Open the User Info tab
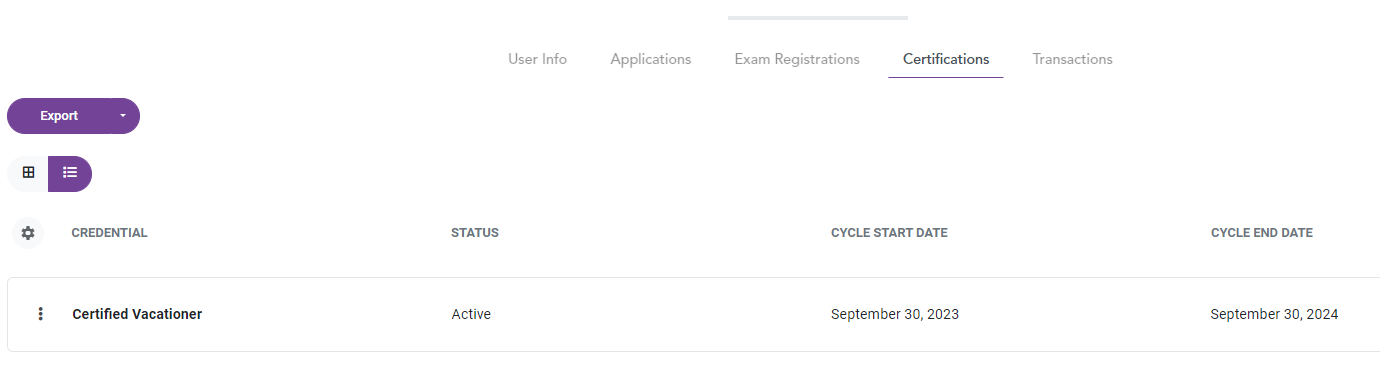 (x=537, y=59)
